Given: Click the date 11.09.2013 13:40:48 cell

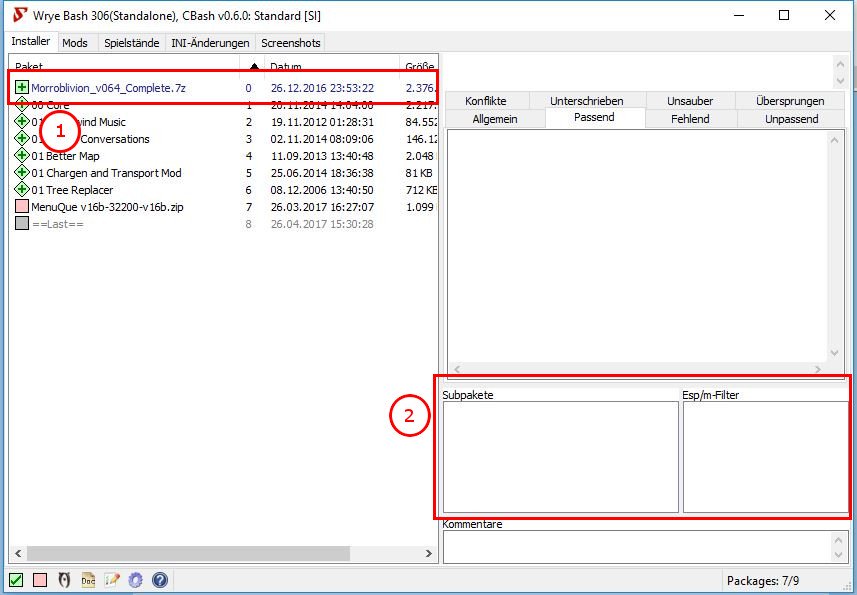Looking at the screenshot, I should [x=322, y=156].
